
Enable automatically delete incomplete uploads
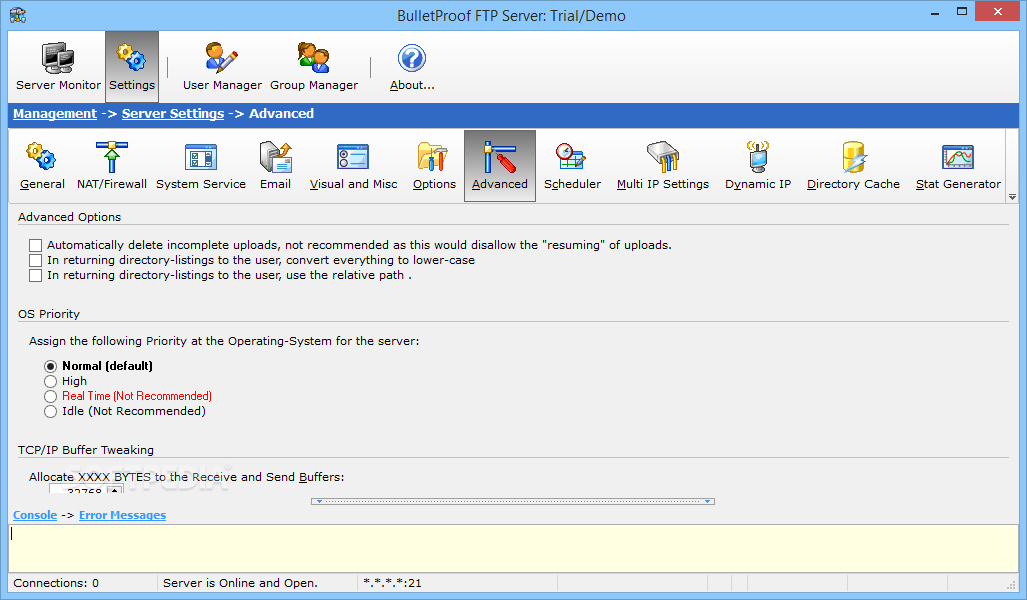(35, 245)
